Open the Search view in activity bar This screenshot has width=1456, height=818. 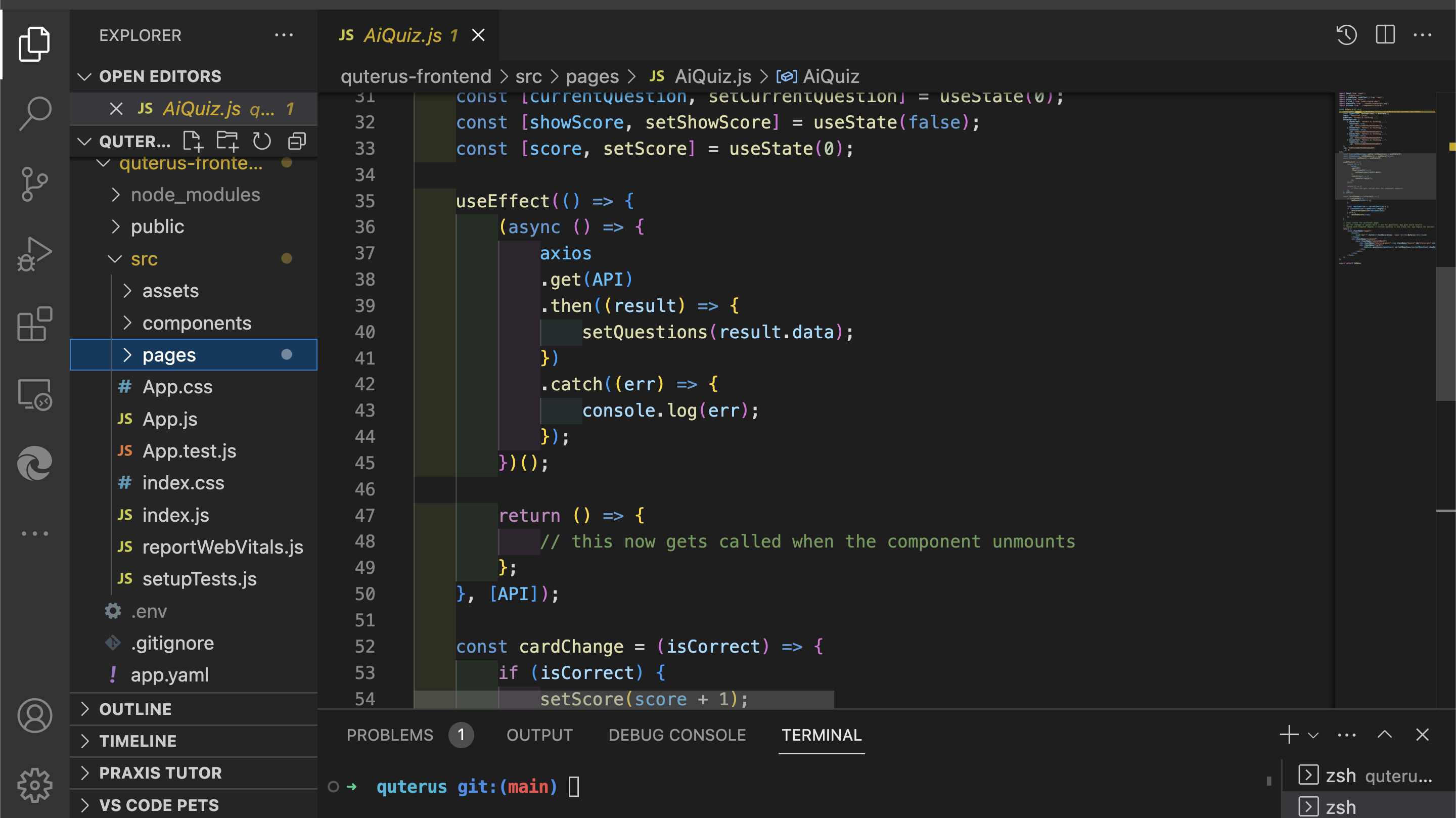[35, 113]
